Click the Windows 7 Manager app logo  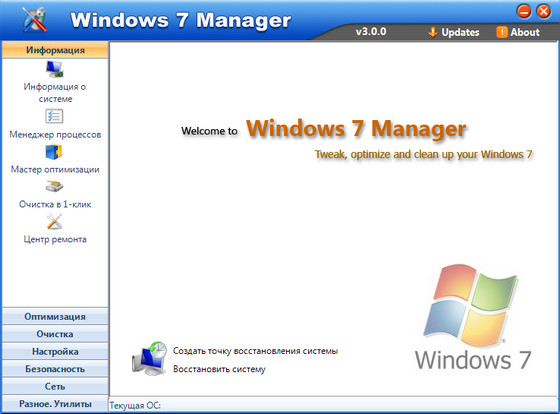point(34,20)
